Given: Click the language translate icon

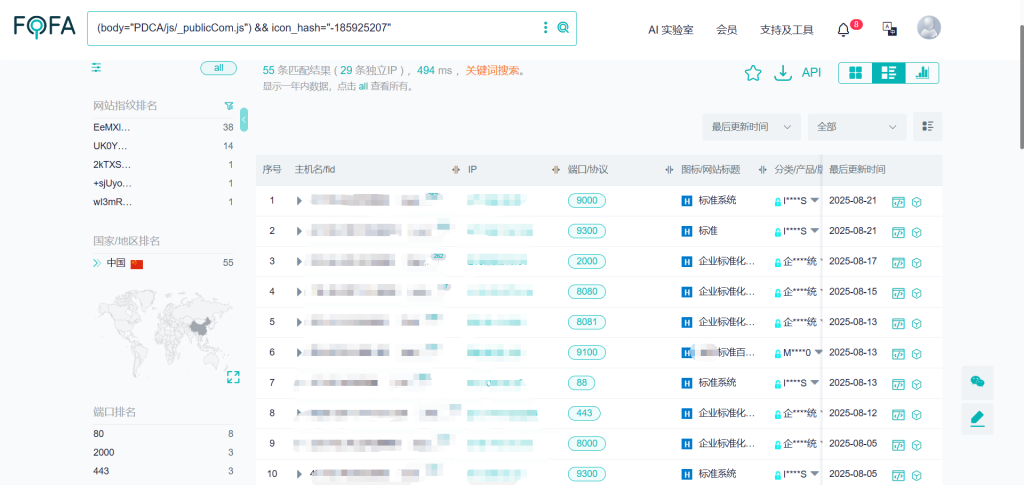Looking at the screenshot, I should tap(888, 29).
